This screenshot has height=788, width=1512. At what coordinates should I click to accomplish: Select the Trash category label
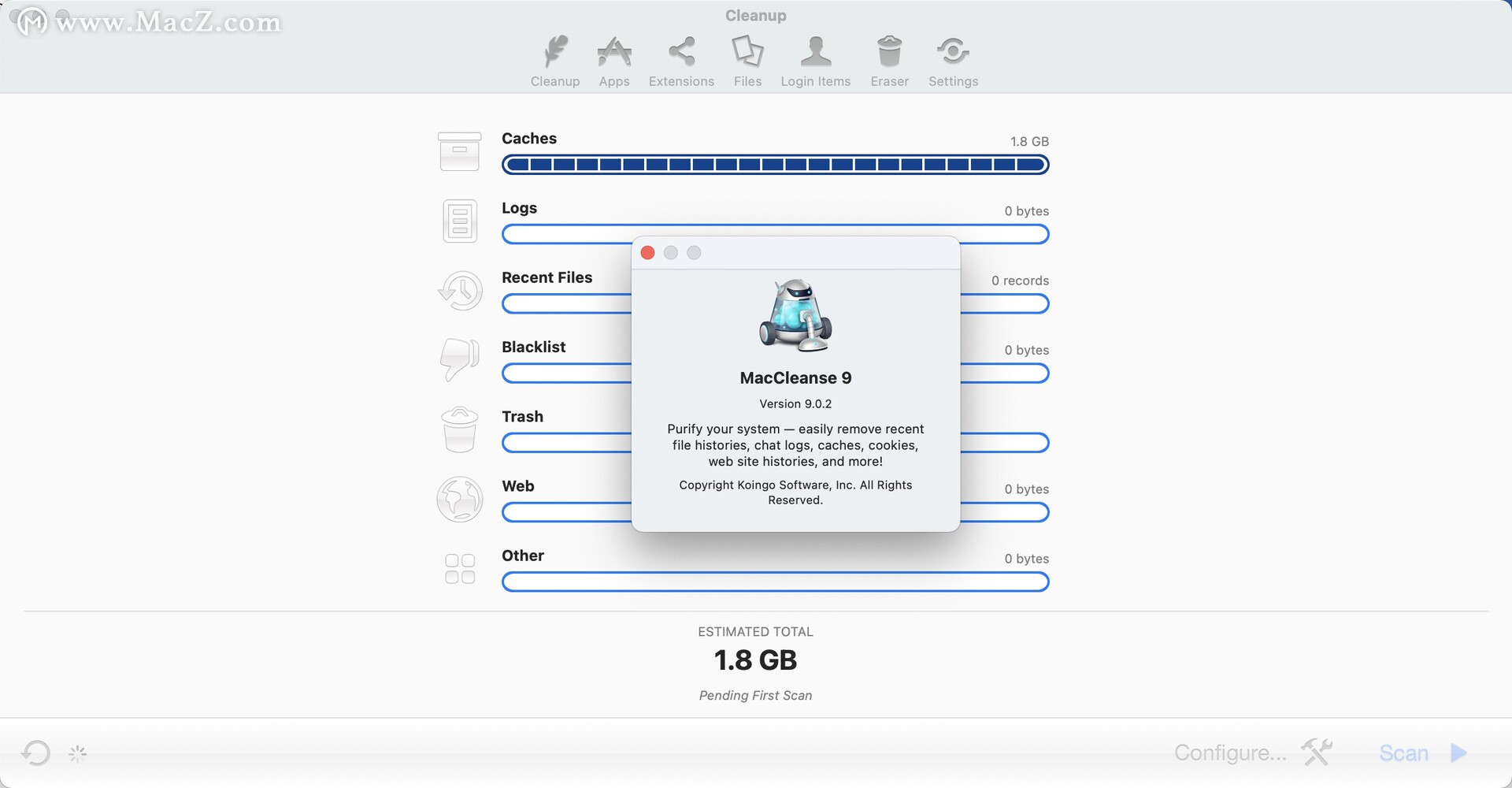[522, 416]
